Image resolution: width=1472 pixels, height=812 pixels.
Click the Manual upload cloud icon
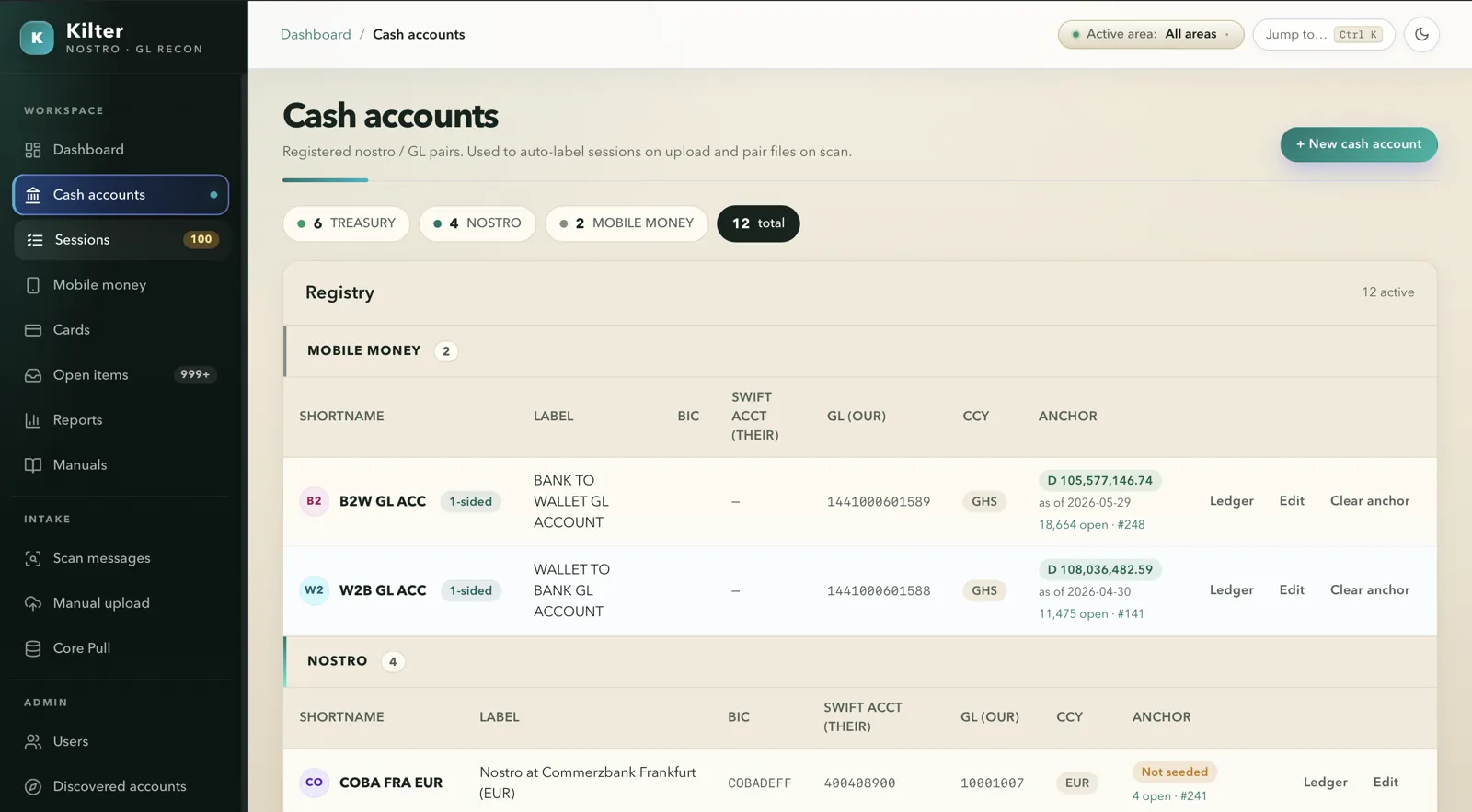pyautogui.click(x=33, y=603)
